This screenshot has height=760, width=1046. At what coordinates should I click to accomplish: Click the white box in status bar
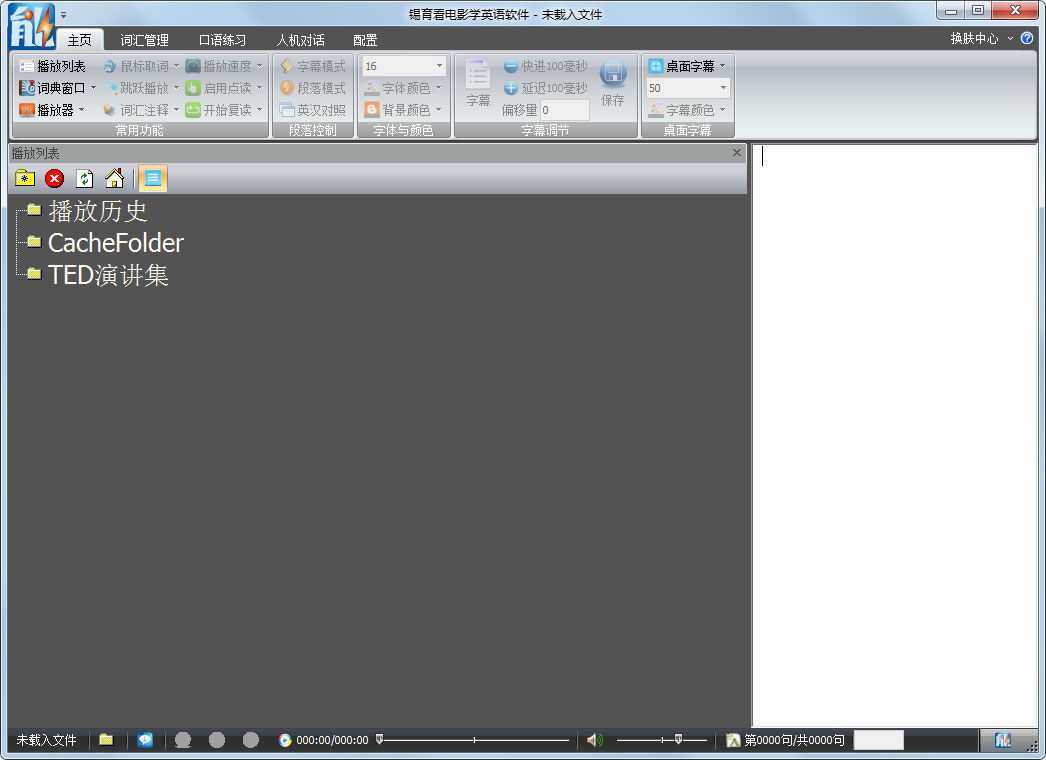tap(879, 739)
